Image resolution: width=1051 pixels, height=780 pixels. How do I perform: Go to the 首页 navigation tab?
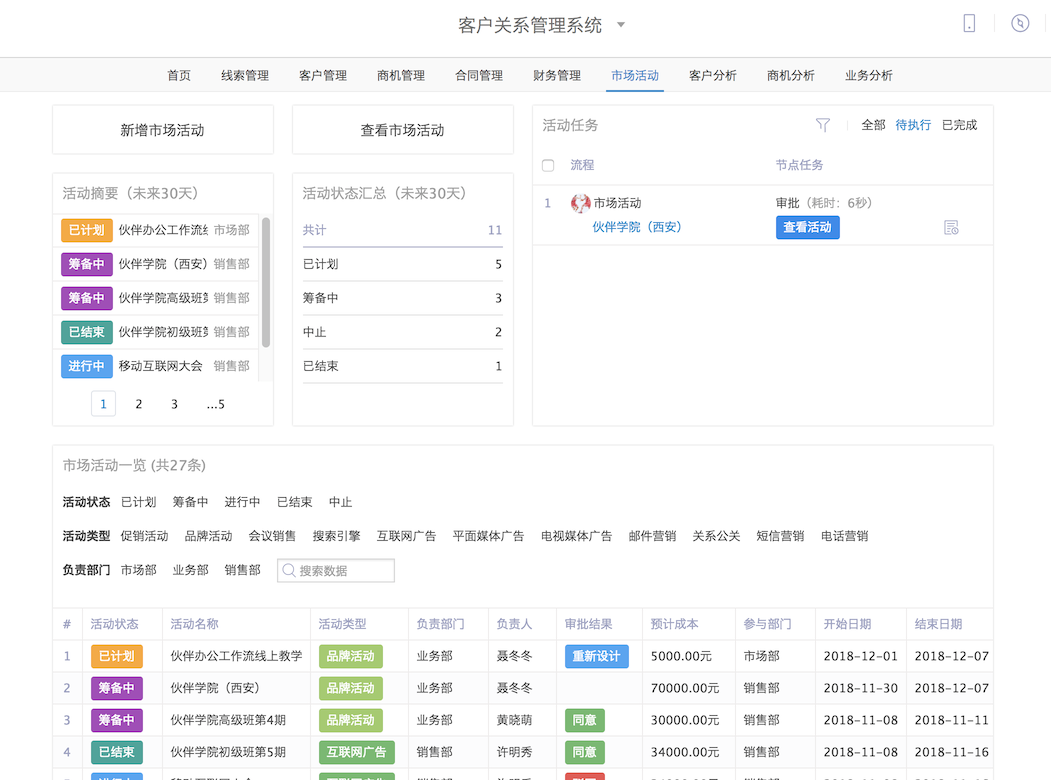coord(179,75)
